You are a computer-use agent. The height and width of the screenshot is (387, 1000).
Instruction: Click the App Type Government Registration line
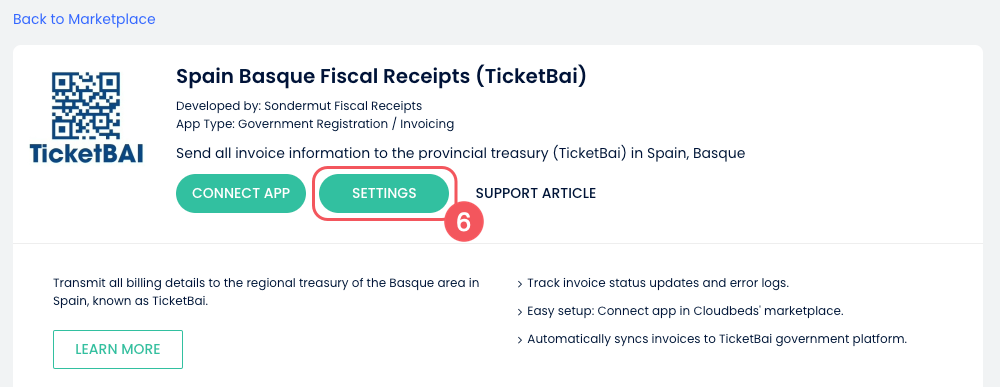315,124
